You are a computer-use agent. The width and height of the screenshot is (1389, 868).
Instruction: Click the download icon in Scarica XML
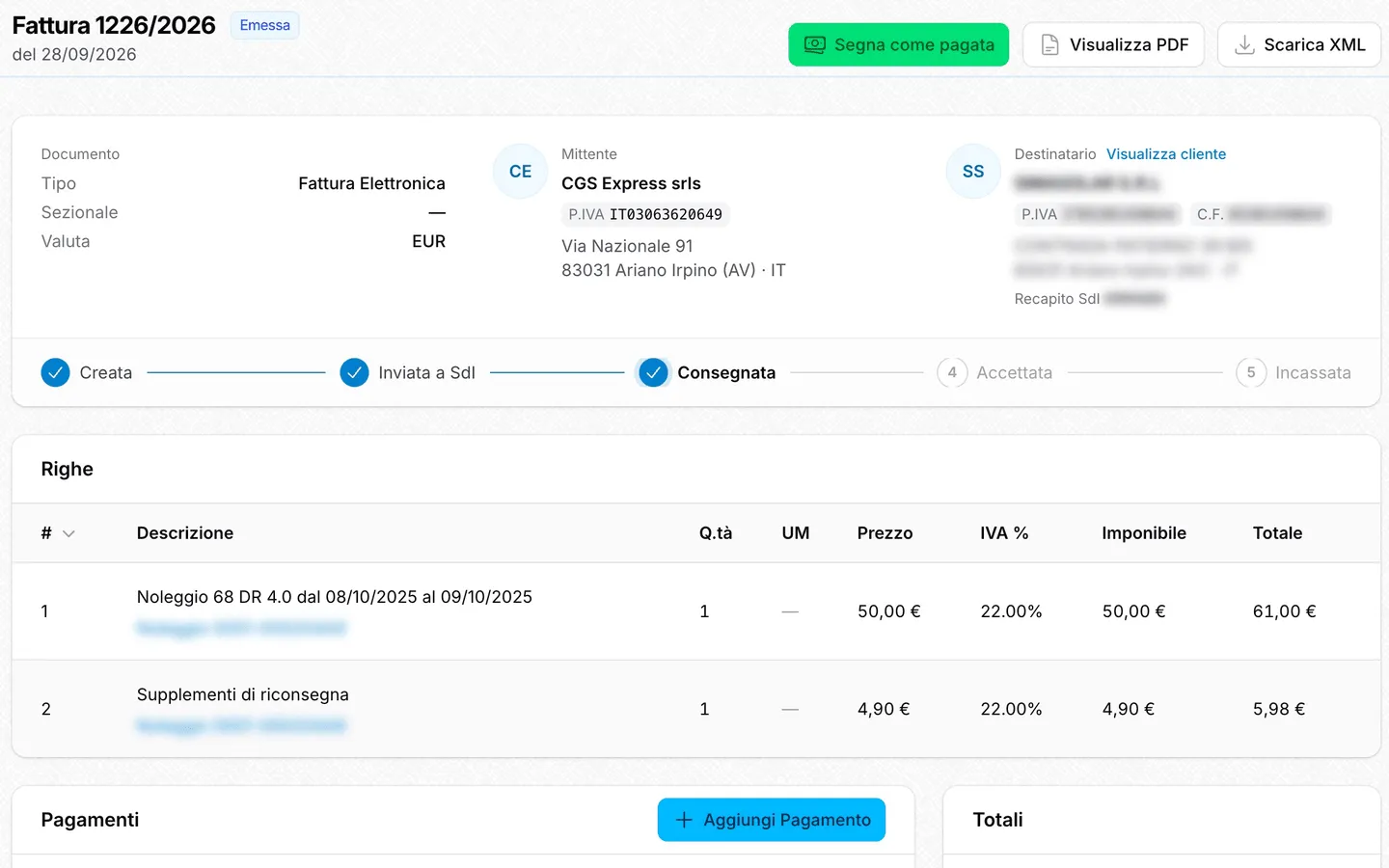[x=1245, y=44]
